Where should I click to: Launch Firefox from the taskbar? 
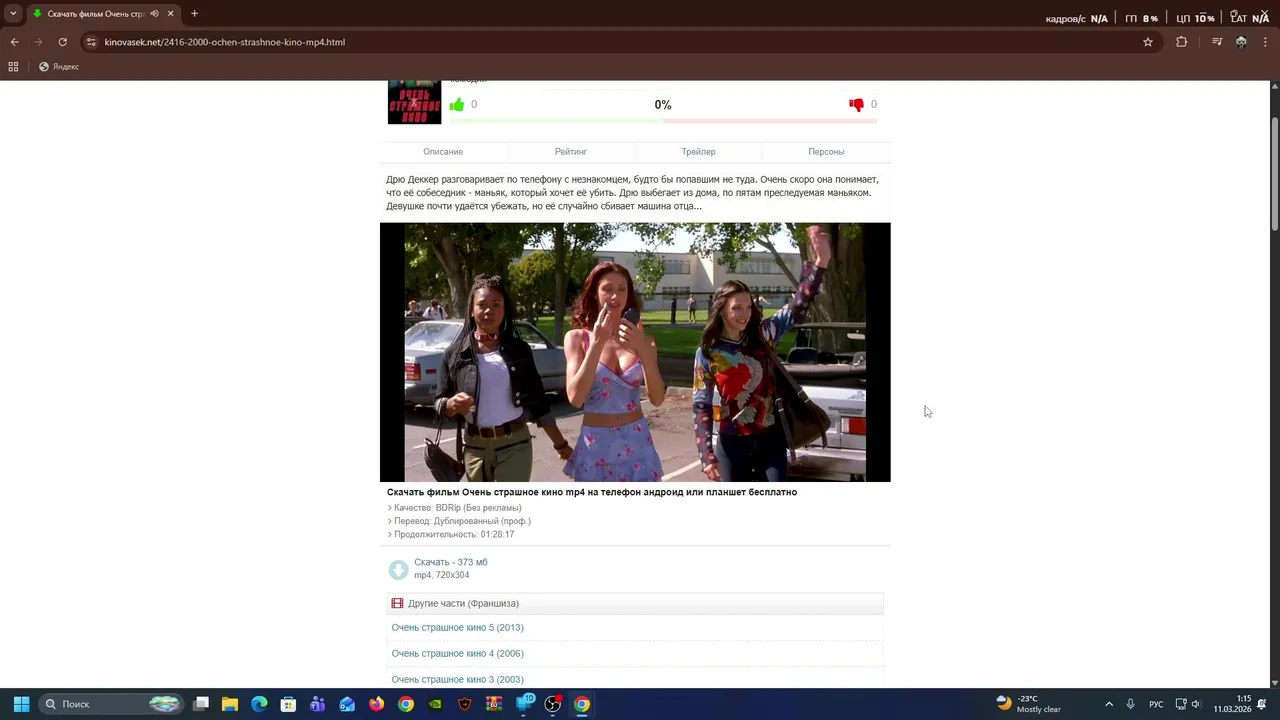376,704
